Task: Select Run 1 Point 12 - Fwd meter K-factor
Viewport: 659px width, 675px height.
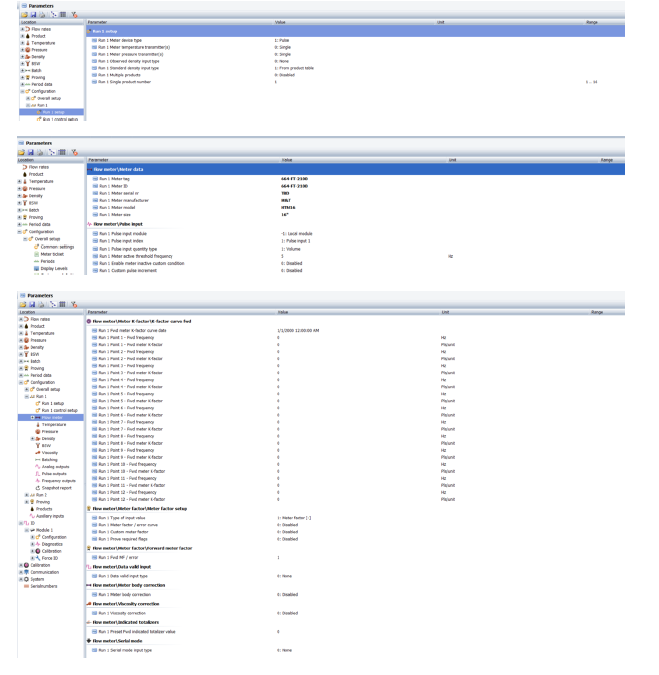Action: [x=132, y=499]
